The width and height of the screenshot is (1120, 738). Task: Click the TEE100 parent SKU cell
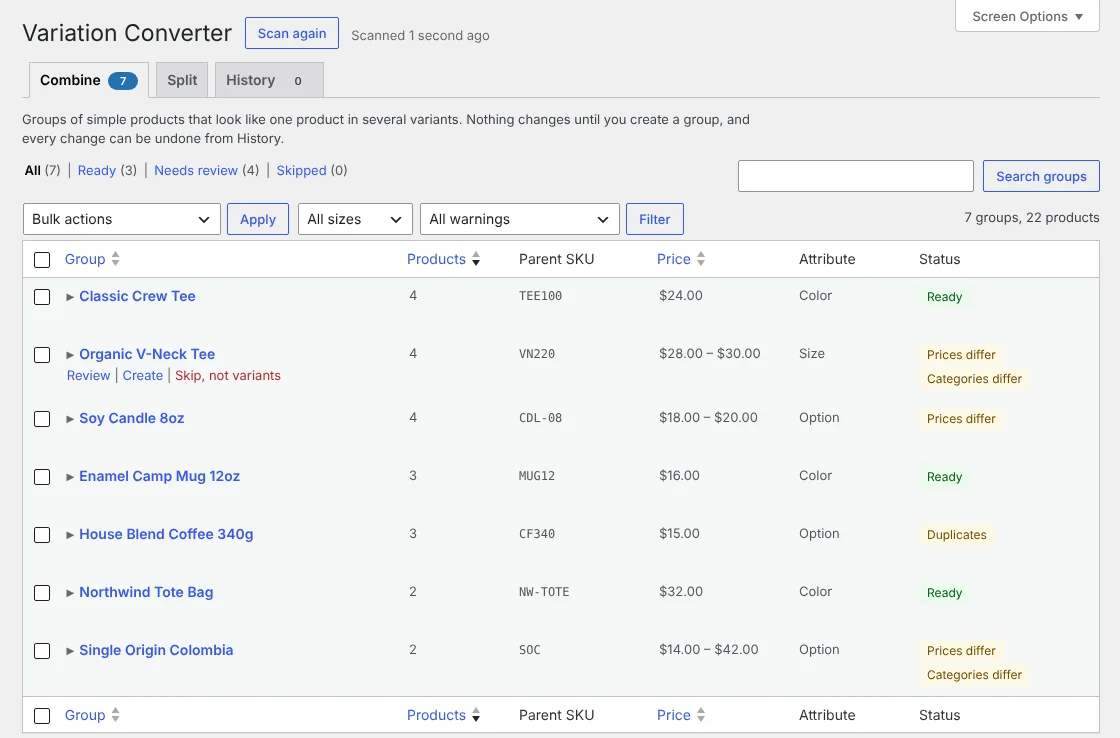540,296
